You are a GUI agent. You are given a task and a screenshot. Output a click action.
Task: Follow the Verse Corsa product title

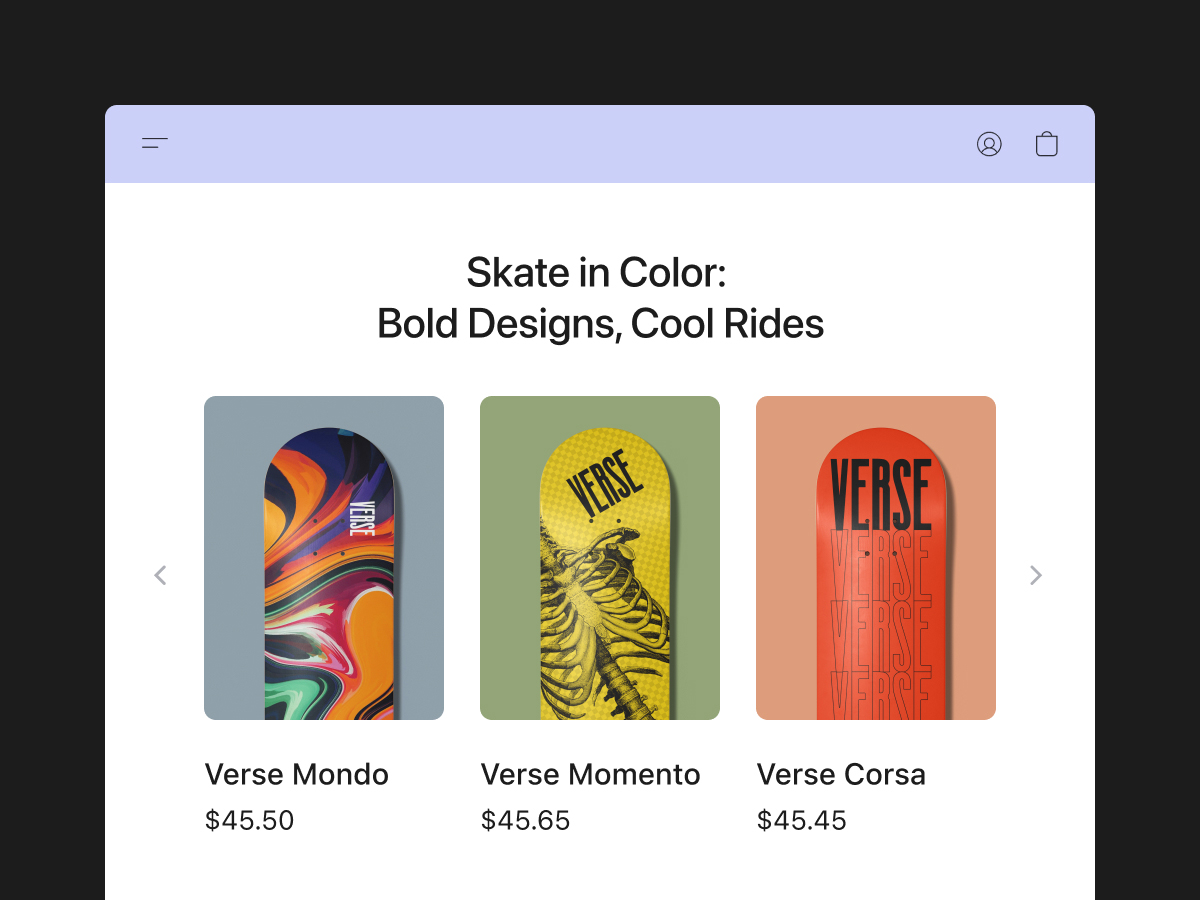click(841, 774)
